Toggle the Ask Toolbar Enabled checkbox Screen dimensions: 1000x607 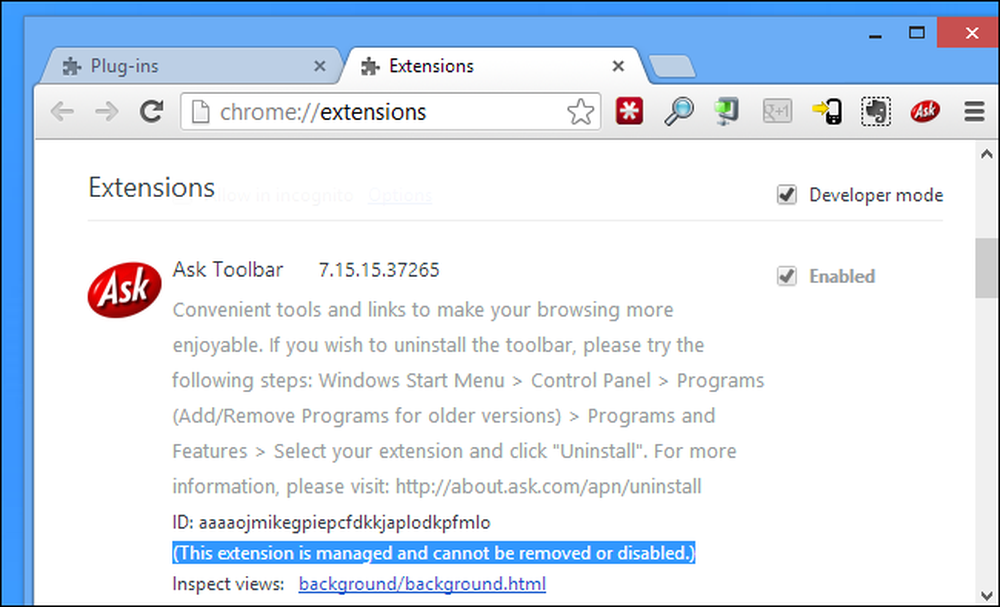787,276
